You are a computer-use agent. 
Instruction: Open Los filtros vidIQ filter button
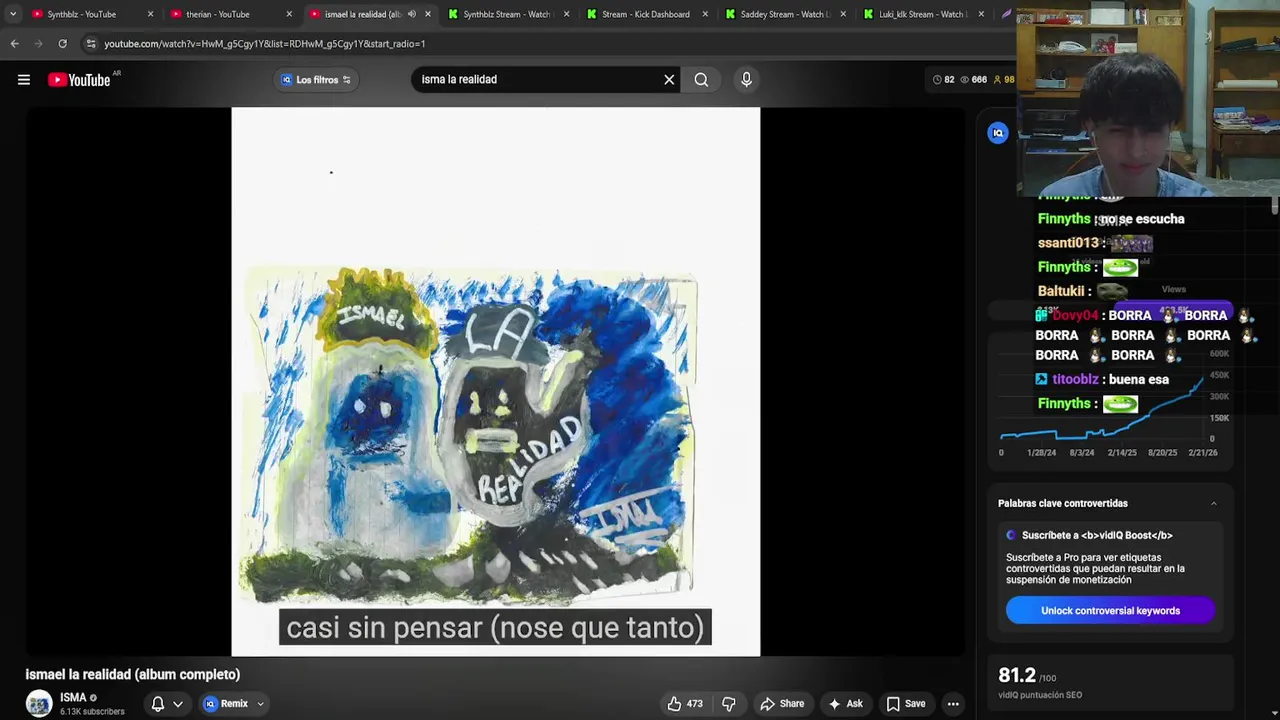(x=316, y=80)
